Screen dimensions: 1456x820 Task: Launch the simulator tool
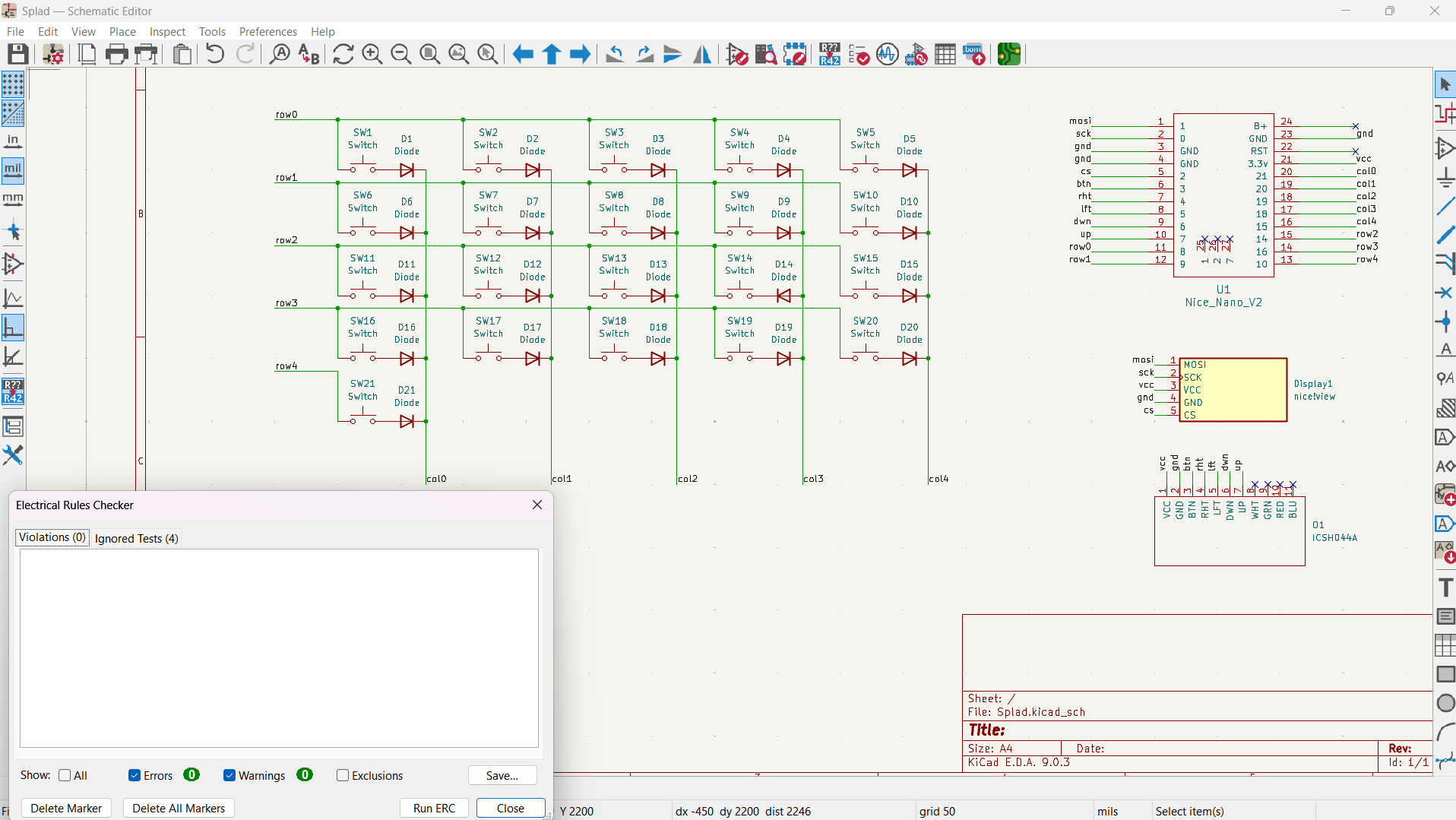coord(887,54)
